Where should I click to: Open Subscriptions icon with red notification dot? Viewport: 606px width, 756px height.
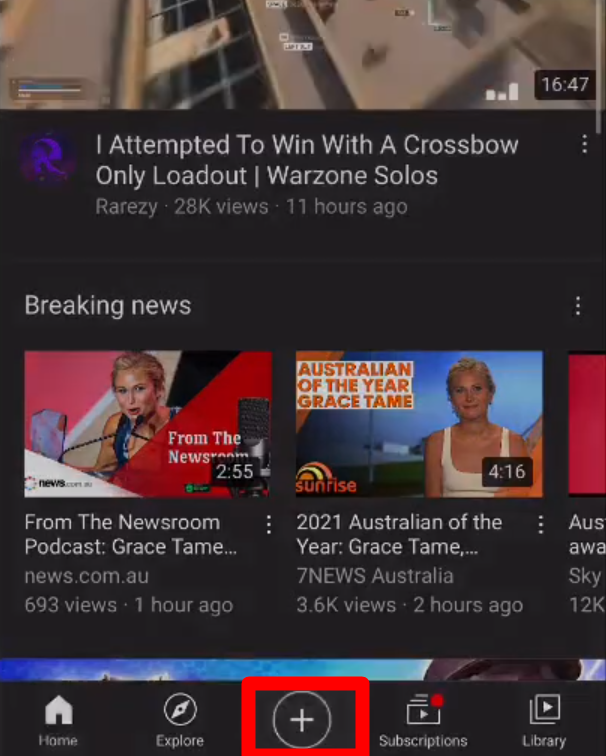[x=424, y=709]
